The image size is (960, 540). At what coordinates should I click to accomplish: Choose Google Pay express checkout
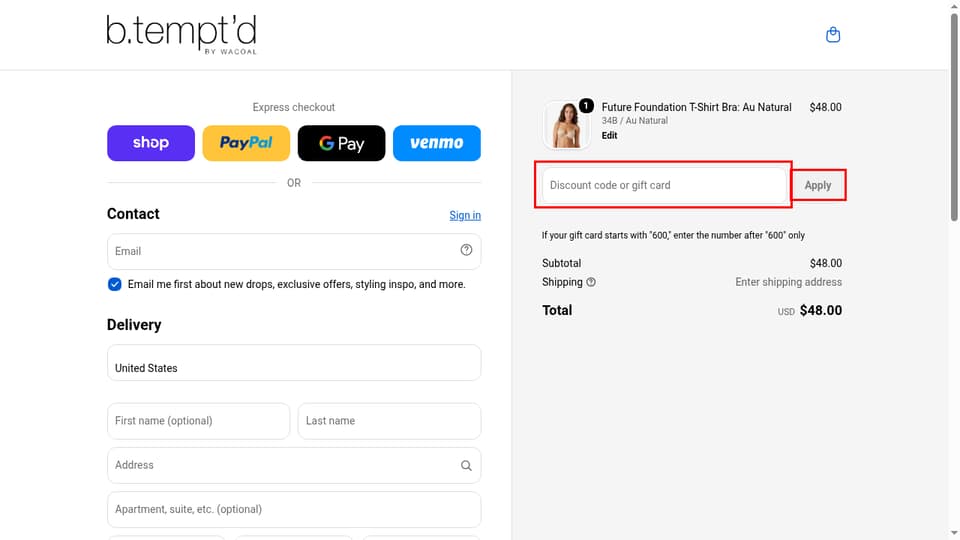pos(342,143)
